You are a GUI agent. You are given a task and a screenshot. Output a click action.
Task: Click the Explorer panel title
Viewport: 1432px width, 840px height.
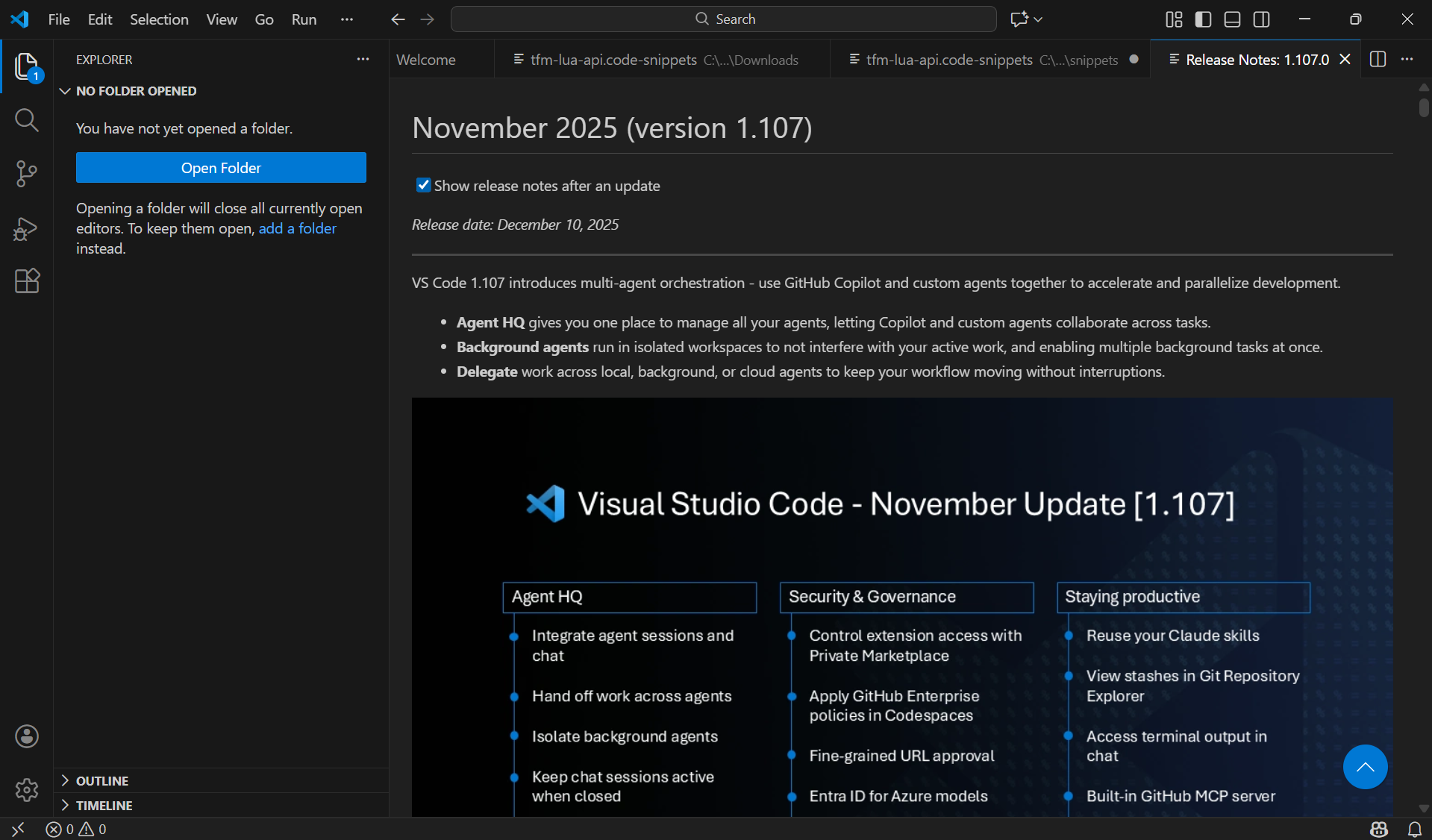pyautogui.click(x=104, y=59)
